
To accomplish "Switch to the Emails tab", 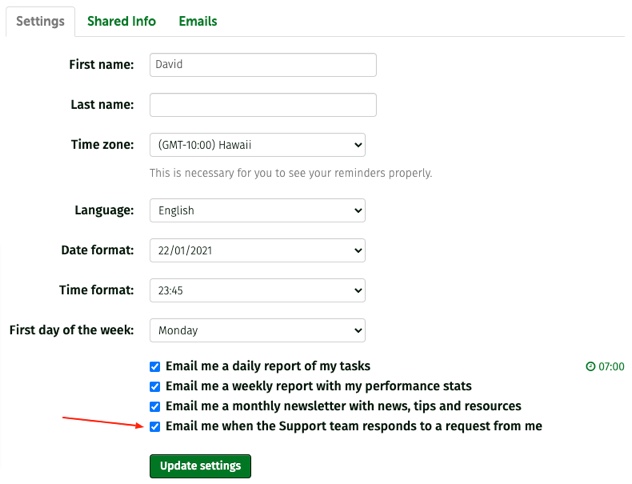I will tap(198, 21).
